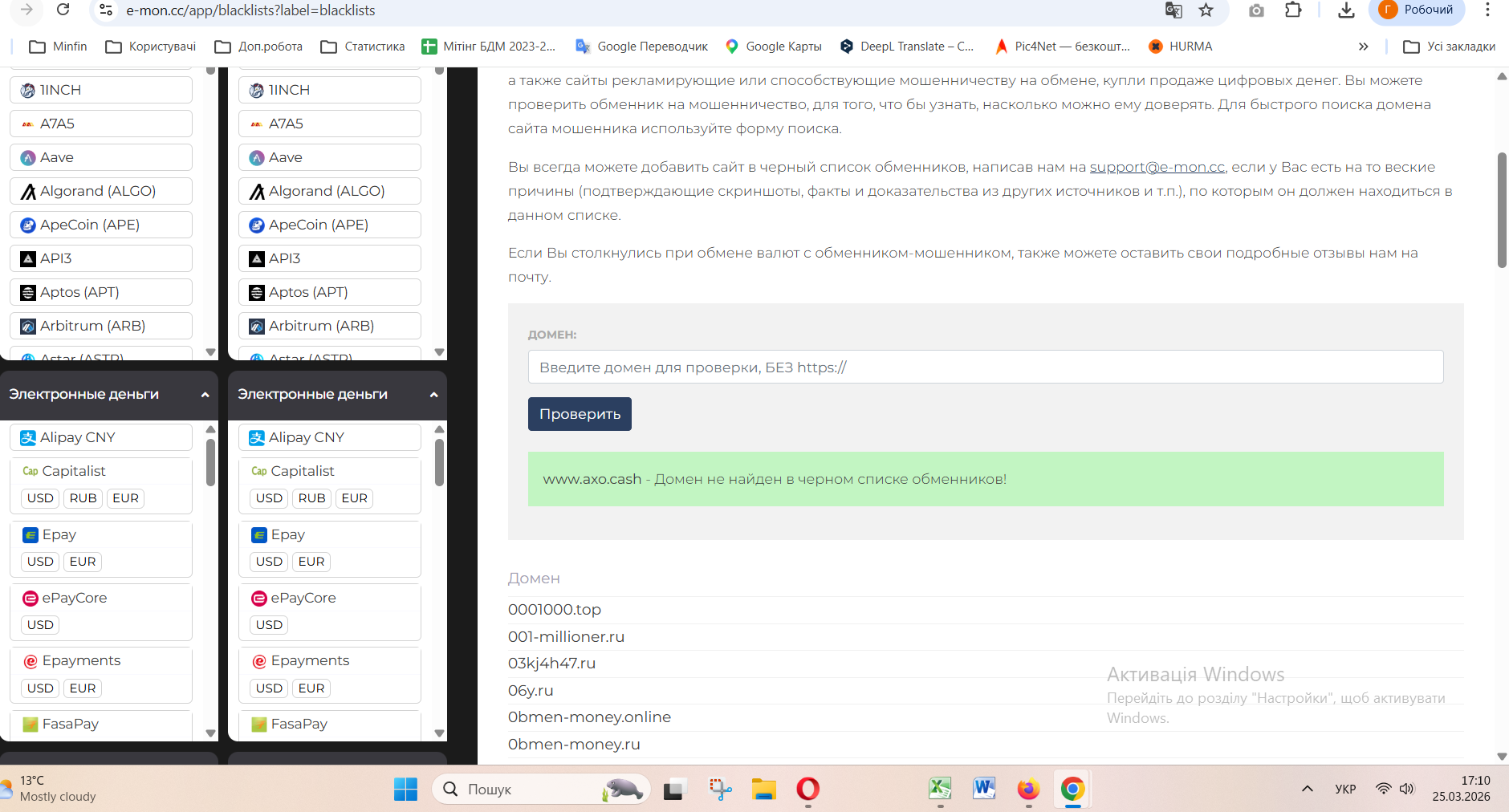Open the Extensions puzzle icon

click(1293, 10)
